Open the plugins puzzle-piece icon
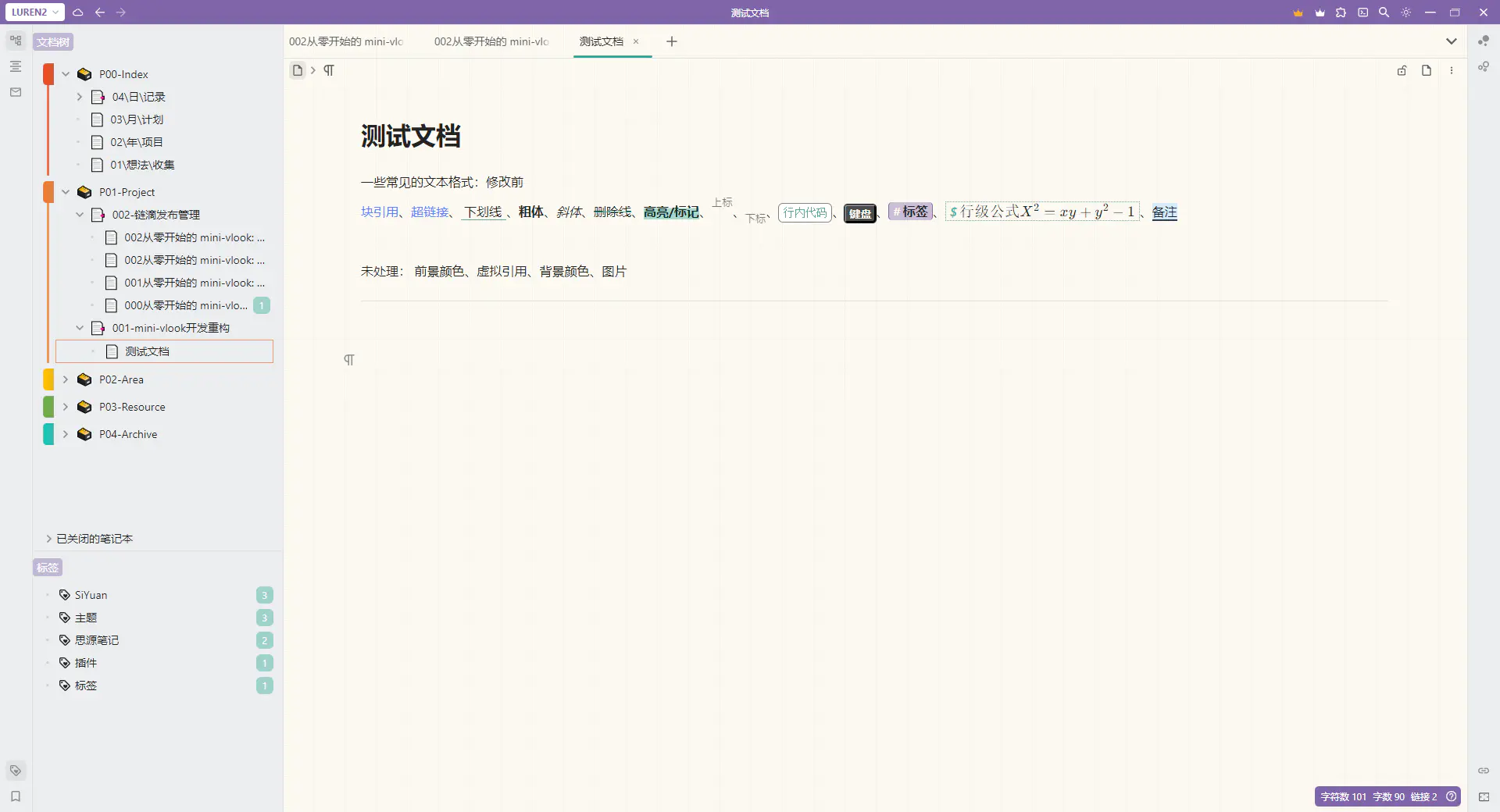Screen dimensions: 1500x812 pos(1341,12)
